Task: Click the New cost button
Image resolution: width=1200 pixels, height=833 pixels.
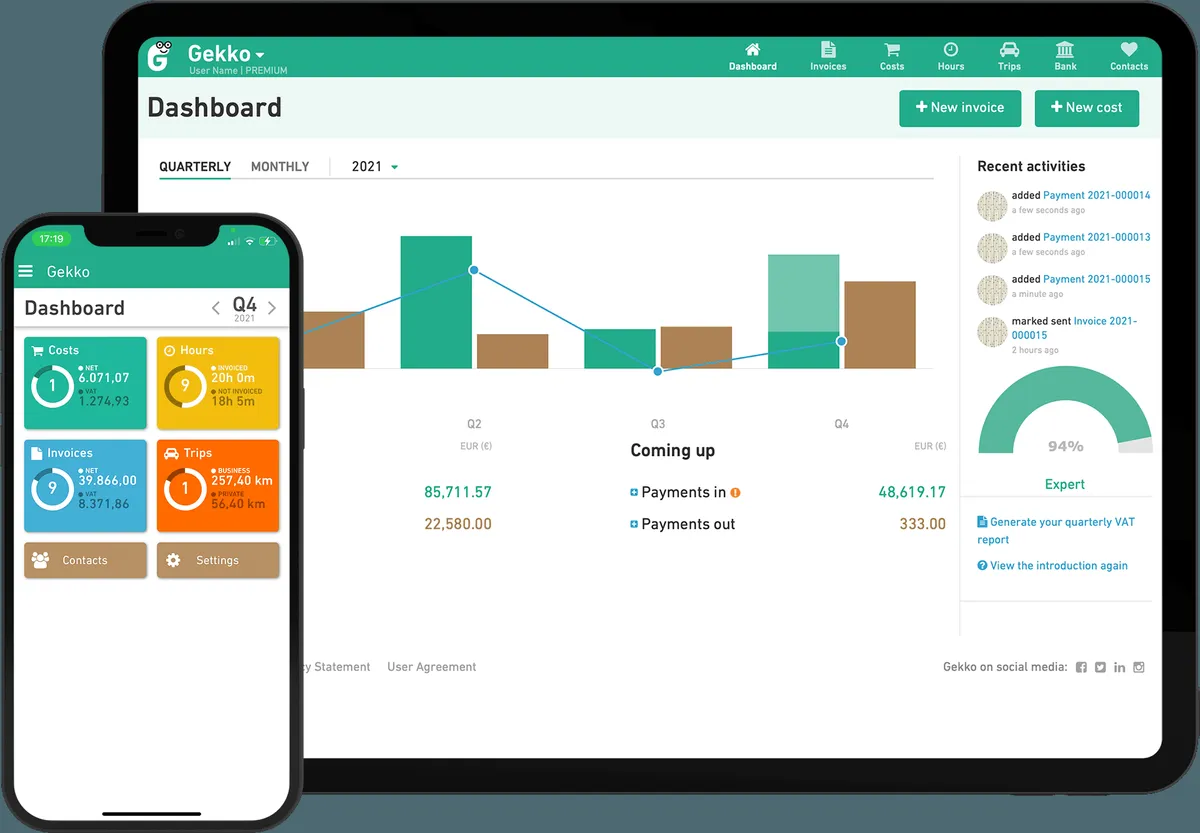Action: click(x=1087, y=108)
